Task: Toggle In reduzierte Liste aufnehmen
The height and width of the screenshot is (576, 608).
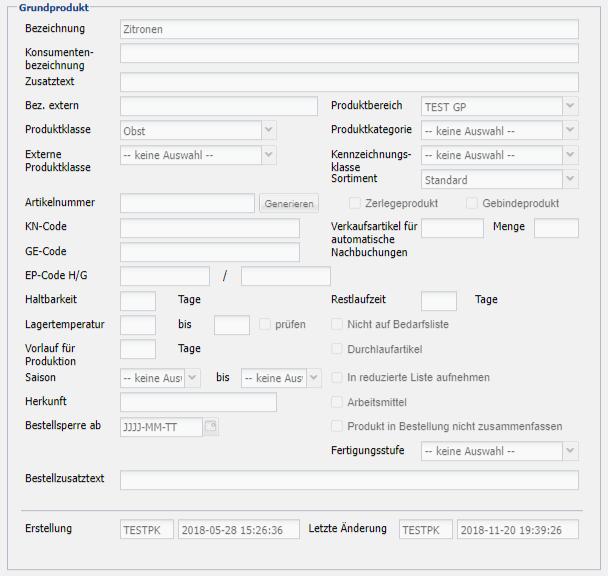Action: (338, 377)
